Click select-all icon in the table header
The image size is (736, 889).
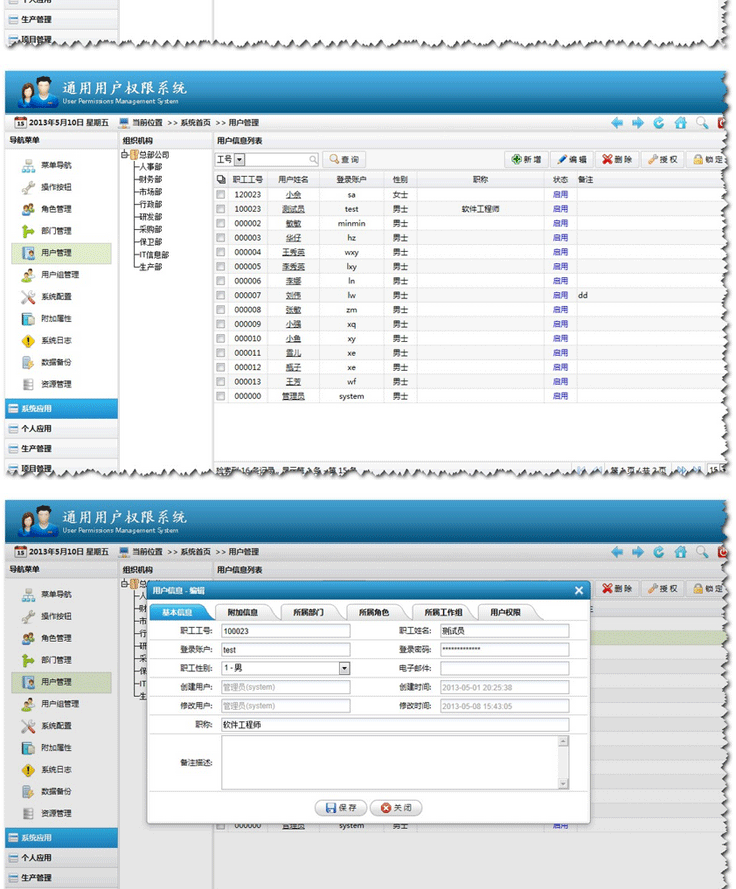[221, 180]
